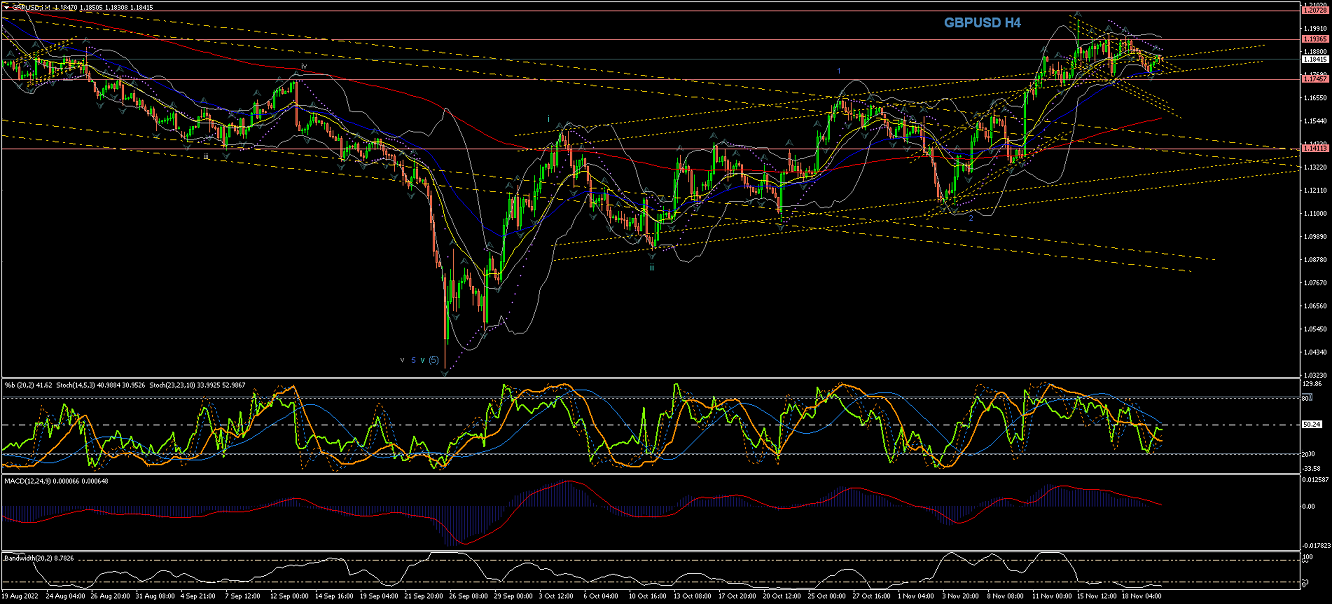Click the 50.24 stochastic level value
Viewport: 1332px width, 604px height.
click(1313, 424)
